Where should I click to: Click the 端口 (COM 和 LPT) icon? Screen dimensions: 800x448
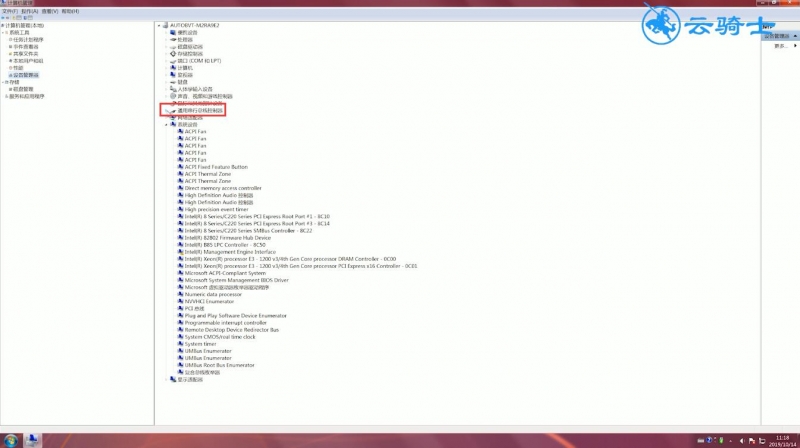pyautogui.click(x=173, y=61)
